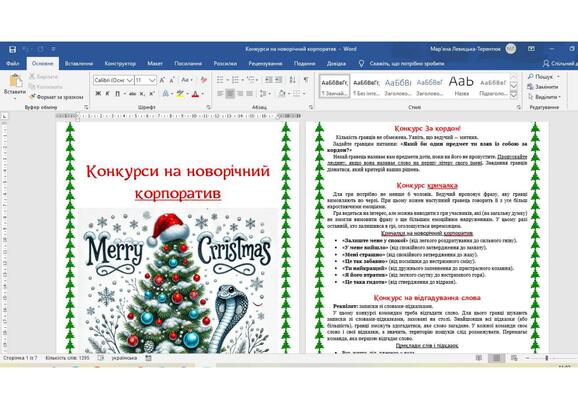Increase font size with larger A icon
The image size is (578, 409).
[162, 80]
